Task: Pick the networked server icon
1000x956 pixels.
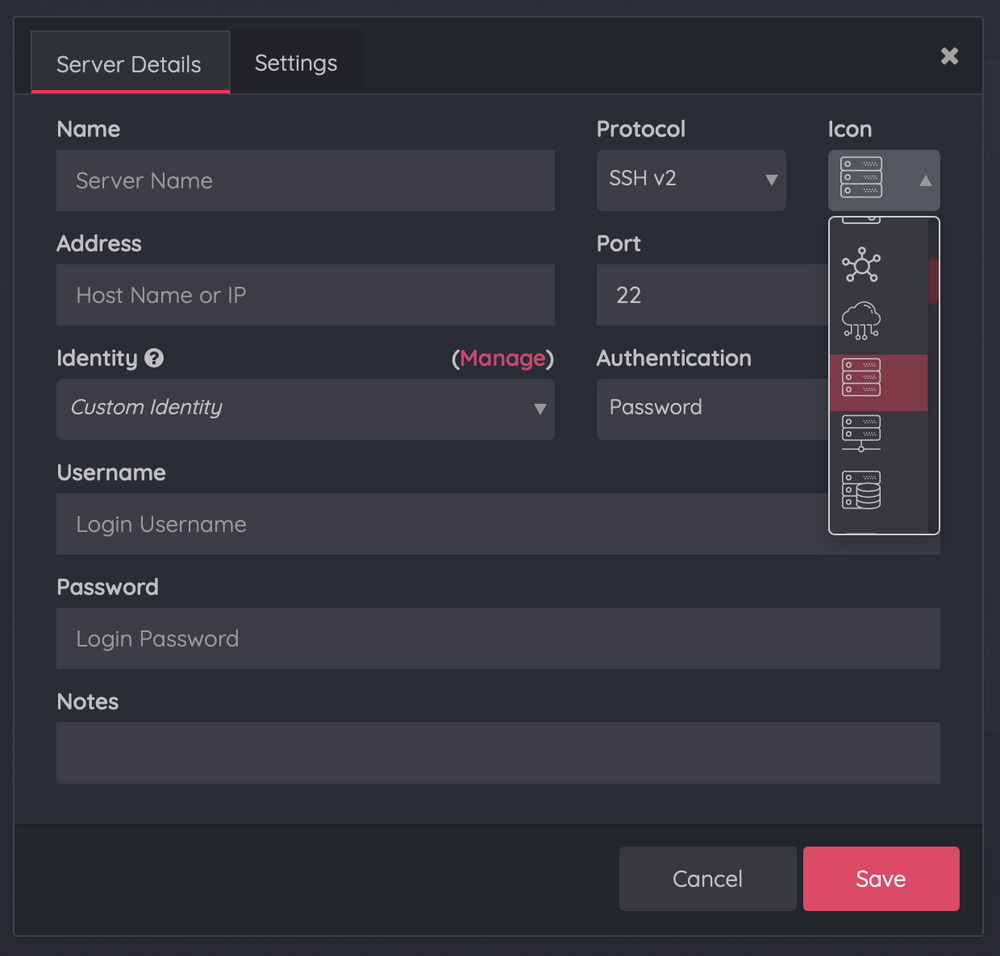Action: pyautogui.click(x=861, y=435)
